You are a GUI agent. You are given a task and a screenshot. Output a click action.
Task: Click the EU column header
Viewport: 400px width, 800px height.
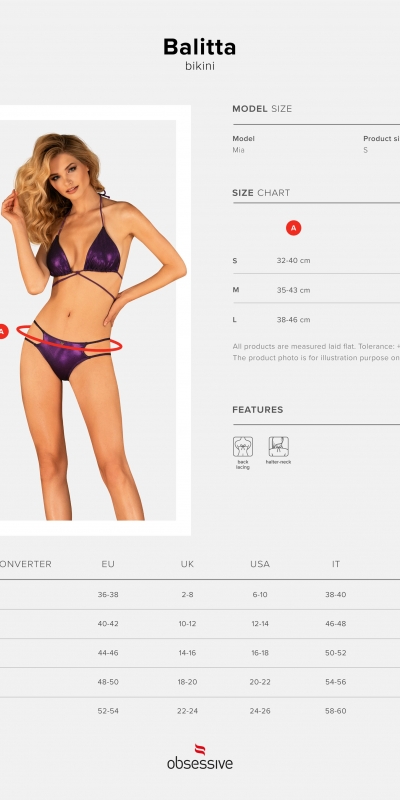pyautogui.click(x=108, y=564)
